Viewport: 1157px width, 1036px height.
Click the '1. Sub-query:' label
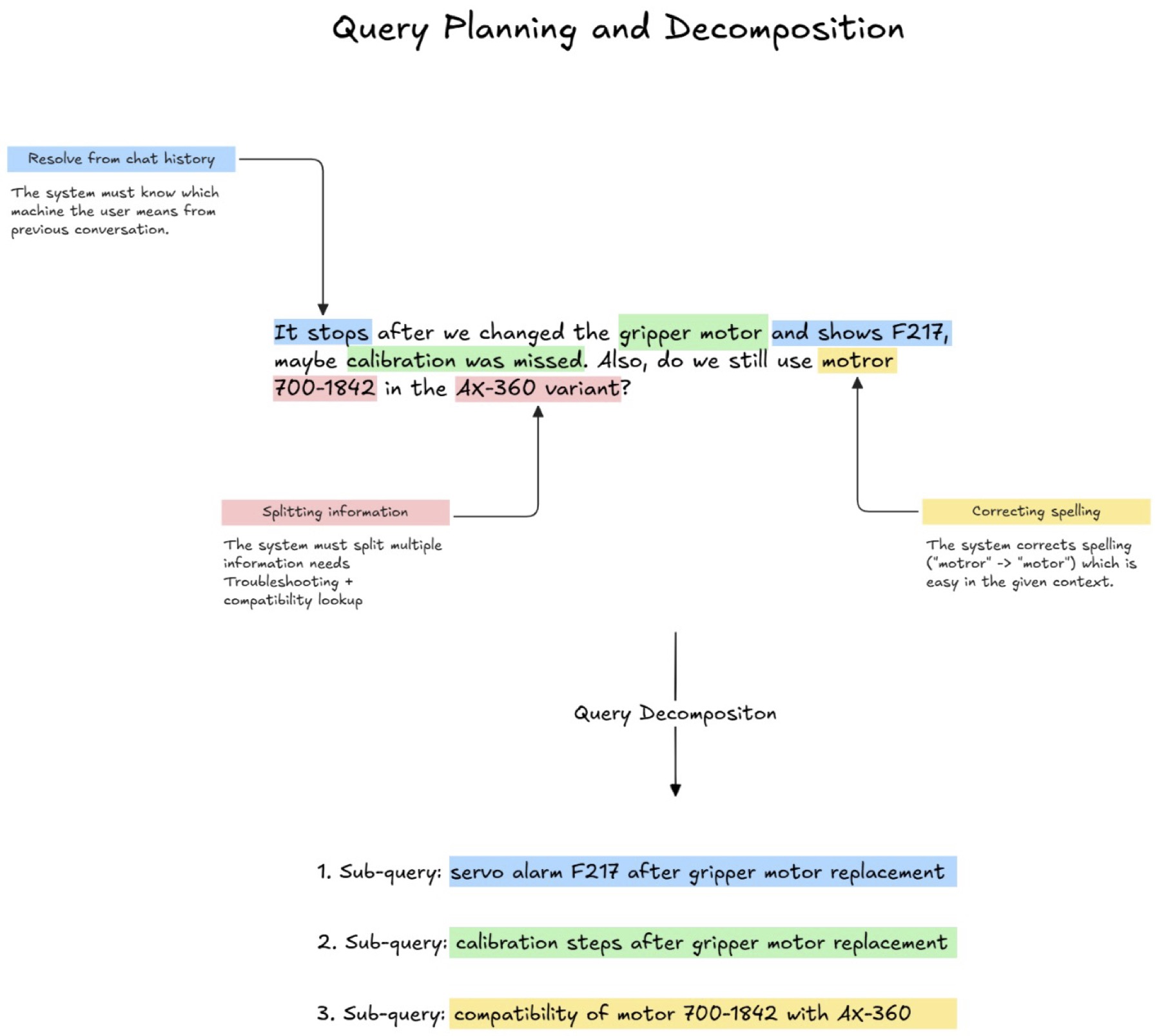click(380, 872)
